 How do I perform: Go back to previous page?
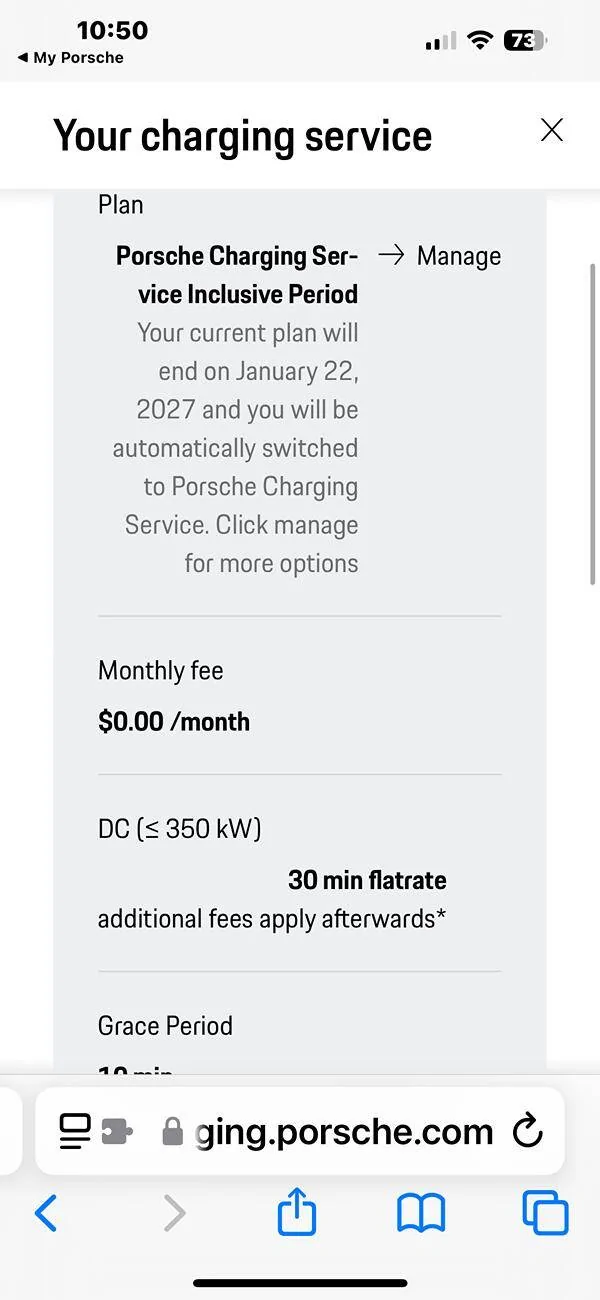[46, 1214]
